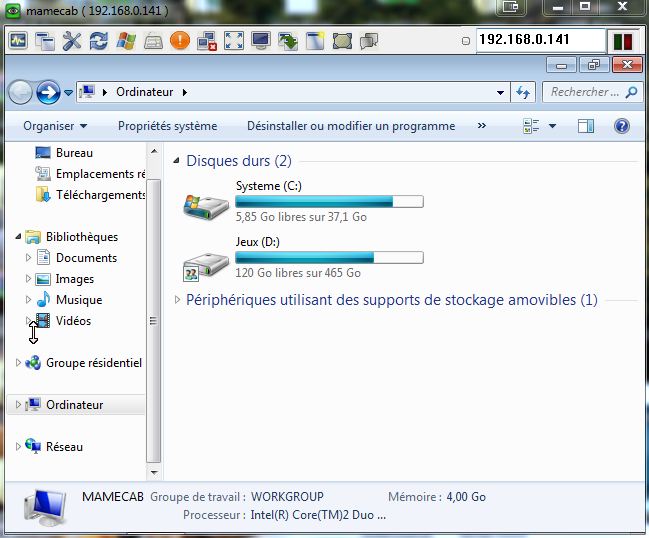Toggle the preview pane button
Viewport: 649px width, 538px height.
(x=586, y=126)
